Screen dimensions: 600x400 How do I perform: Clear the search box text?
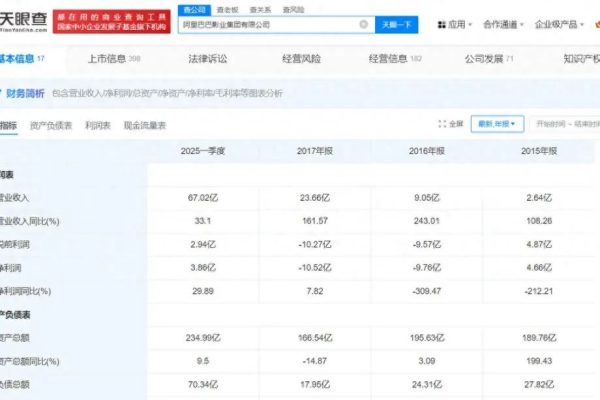click(364, 24)
